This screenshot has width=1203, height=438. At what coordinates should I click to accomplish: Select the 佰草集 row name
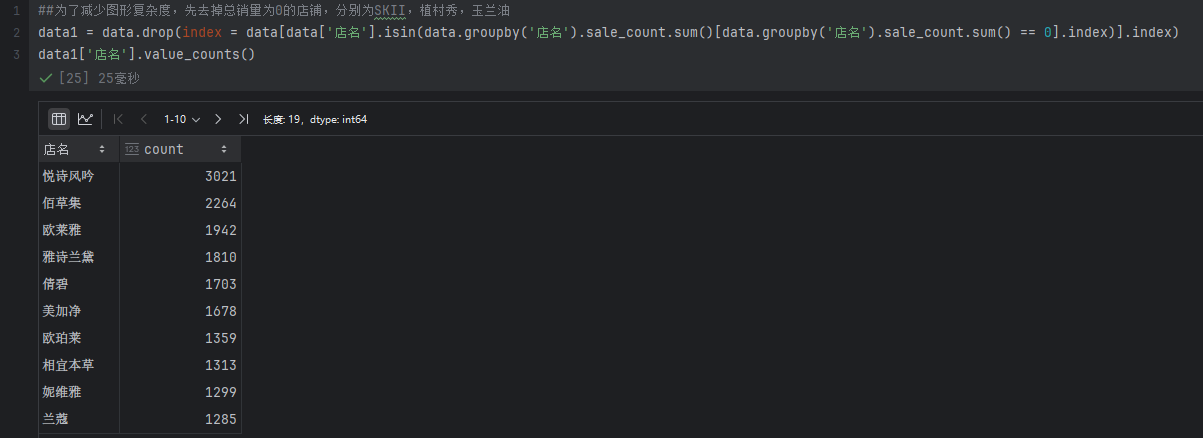[62, 203]
